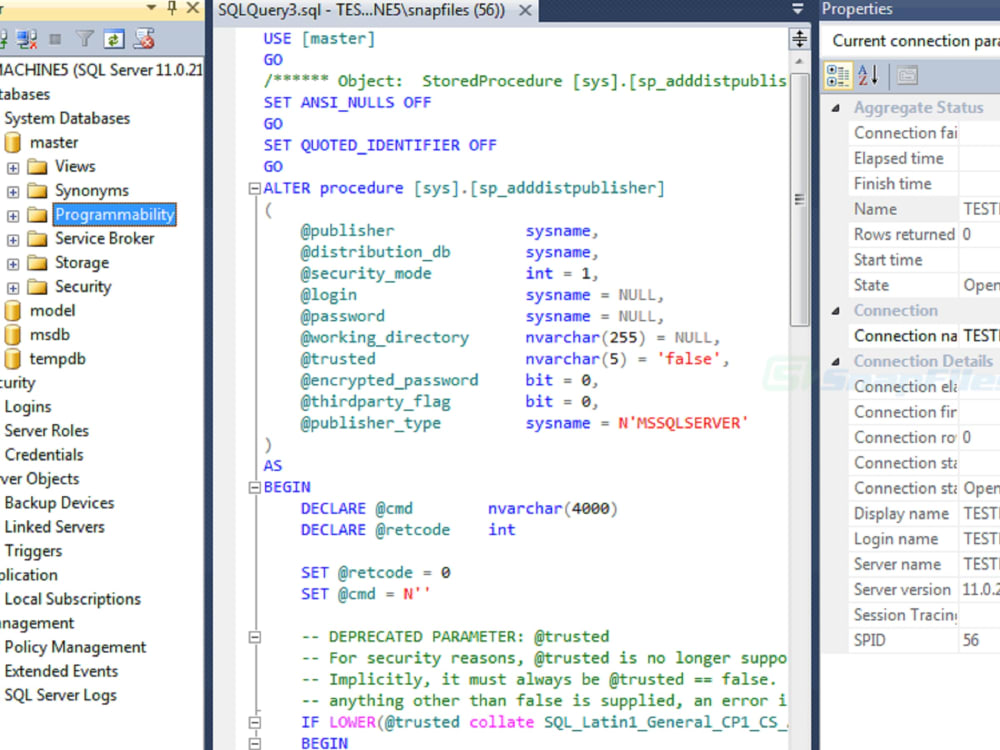Viewport: 1000px width, 750px height.
Task: Expand the Programmability folder
Action: (13, 216)
